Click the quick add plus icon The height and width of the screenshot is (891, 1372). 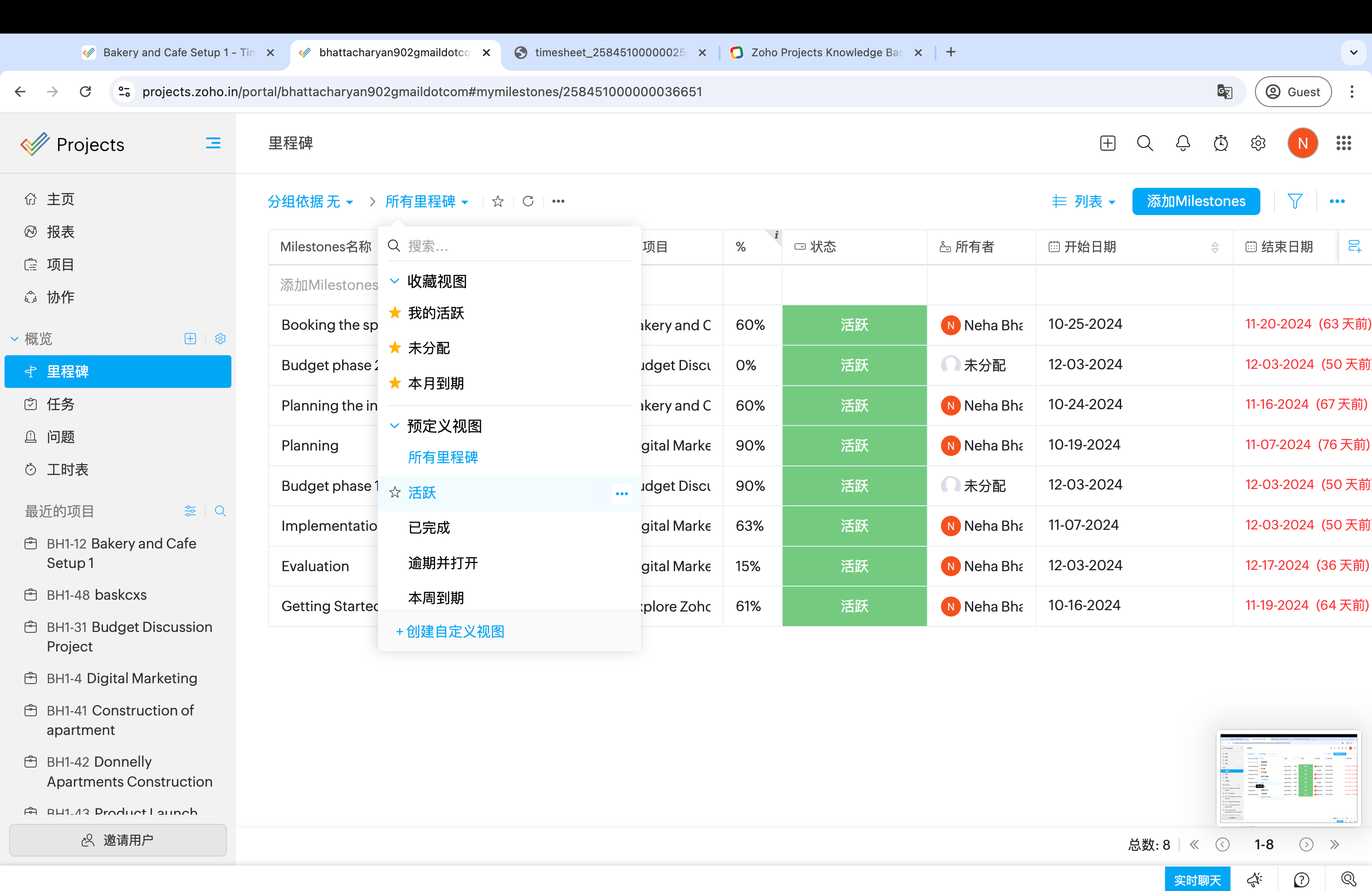coord(1107,143)
